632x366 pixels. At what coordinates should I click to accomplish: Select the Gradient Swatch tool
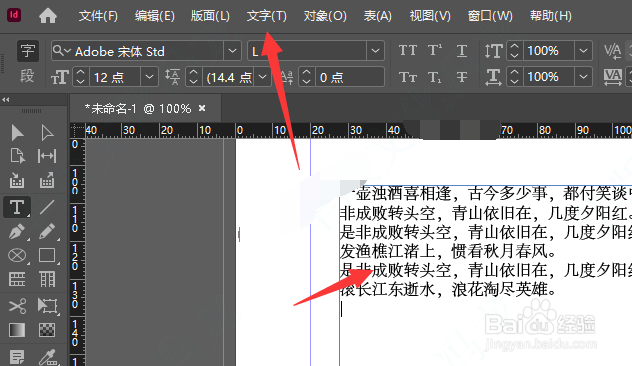17,330
